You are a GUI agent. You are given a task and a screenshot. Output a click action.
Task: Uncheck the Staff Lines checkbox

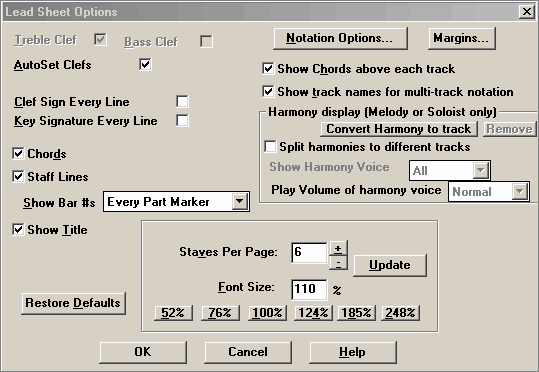[18, 177]
